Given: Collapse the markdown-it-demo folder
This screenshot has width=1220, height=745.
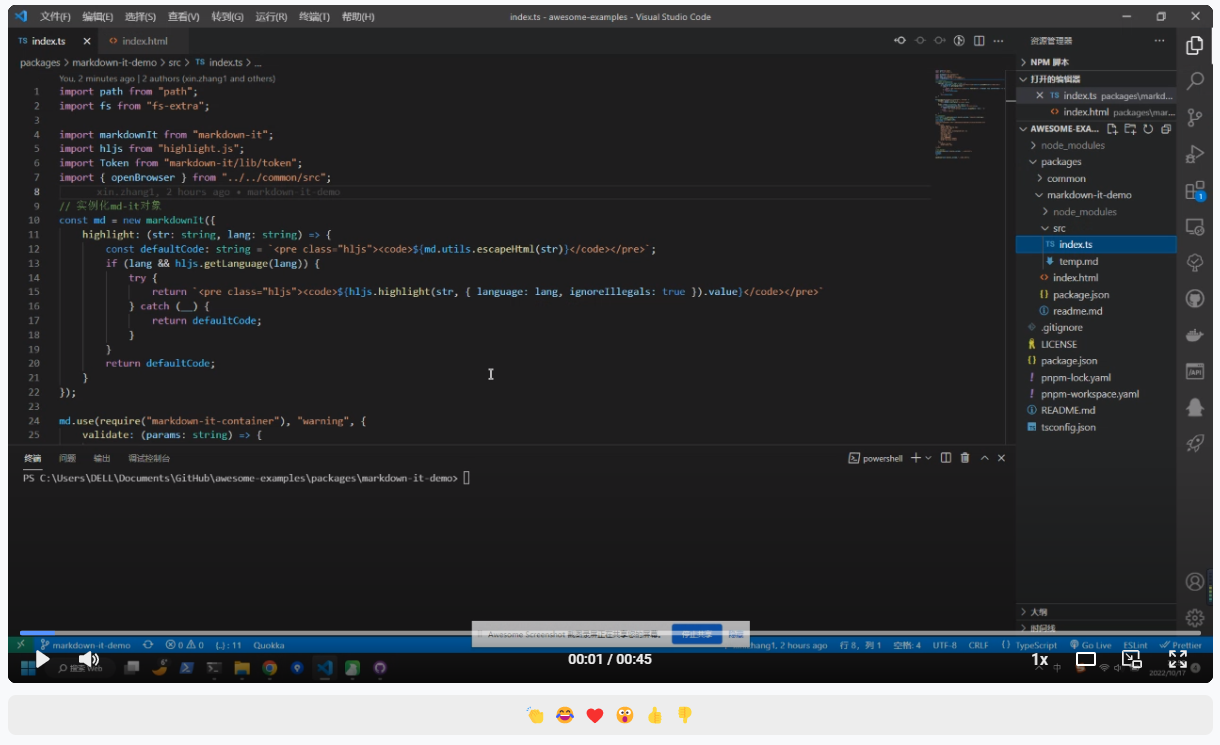Looking at the screenshot, I should pyautogui.click(x=1097, y=195).
